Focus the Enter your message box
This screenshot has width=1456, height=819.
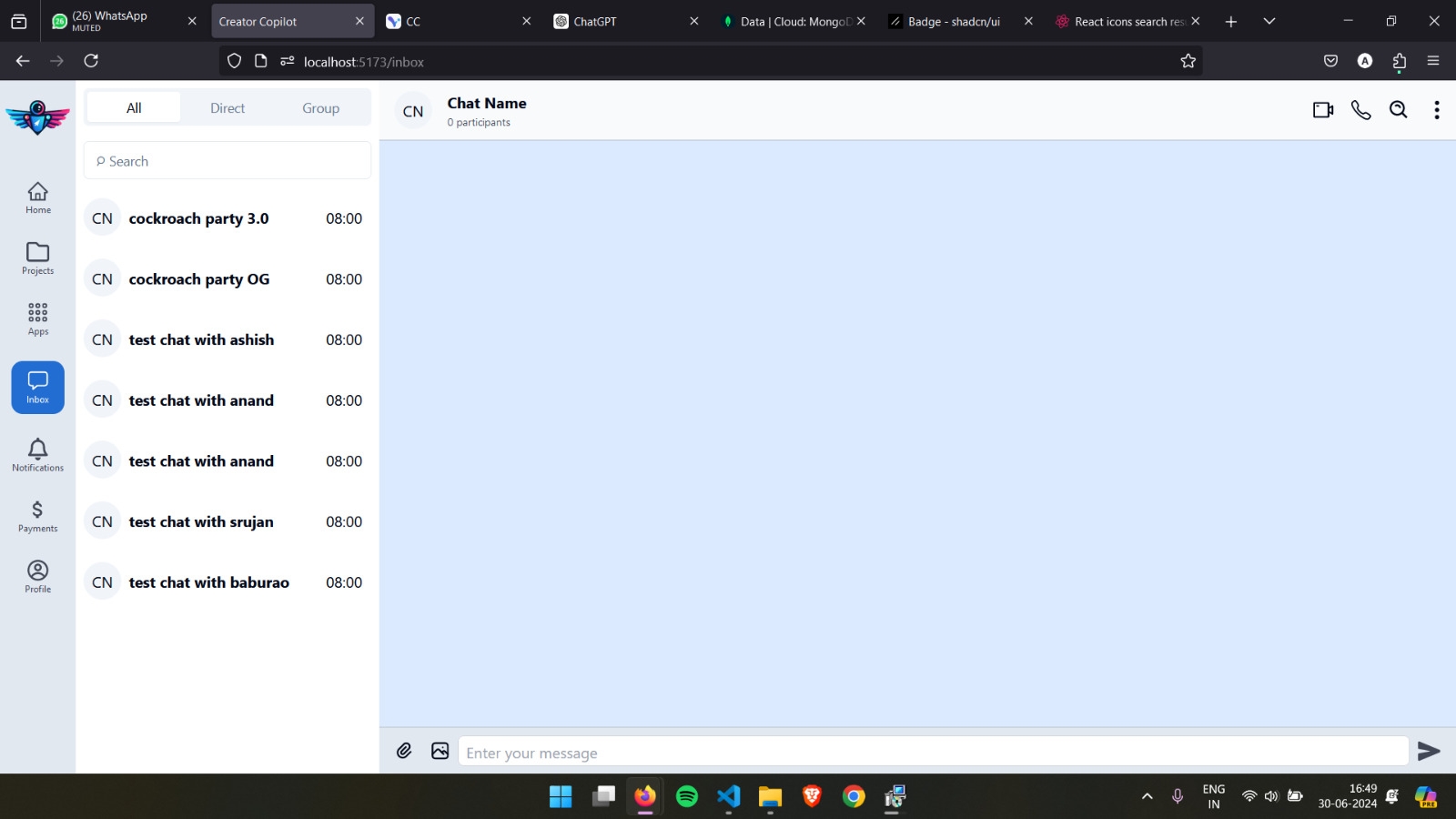pos(933,753)
